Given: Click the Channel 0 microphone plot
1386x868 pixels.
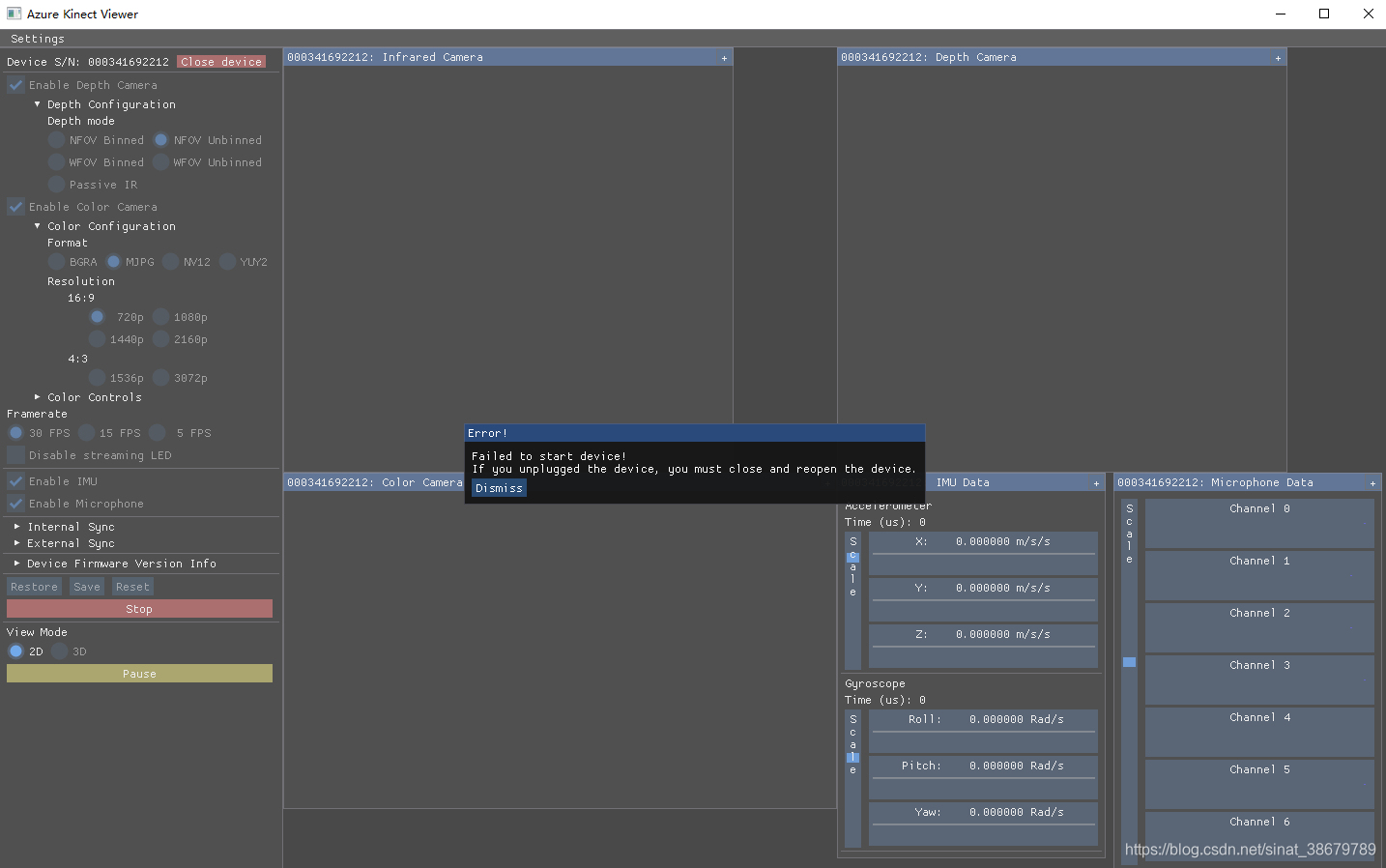Looking at the screenshot, I should [x=1259, y=523].
